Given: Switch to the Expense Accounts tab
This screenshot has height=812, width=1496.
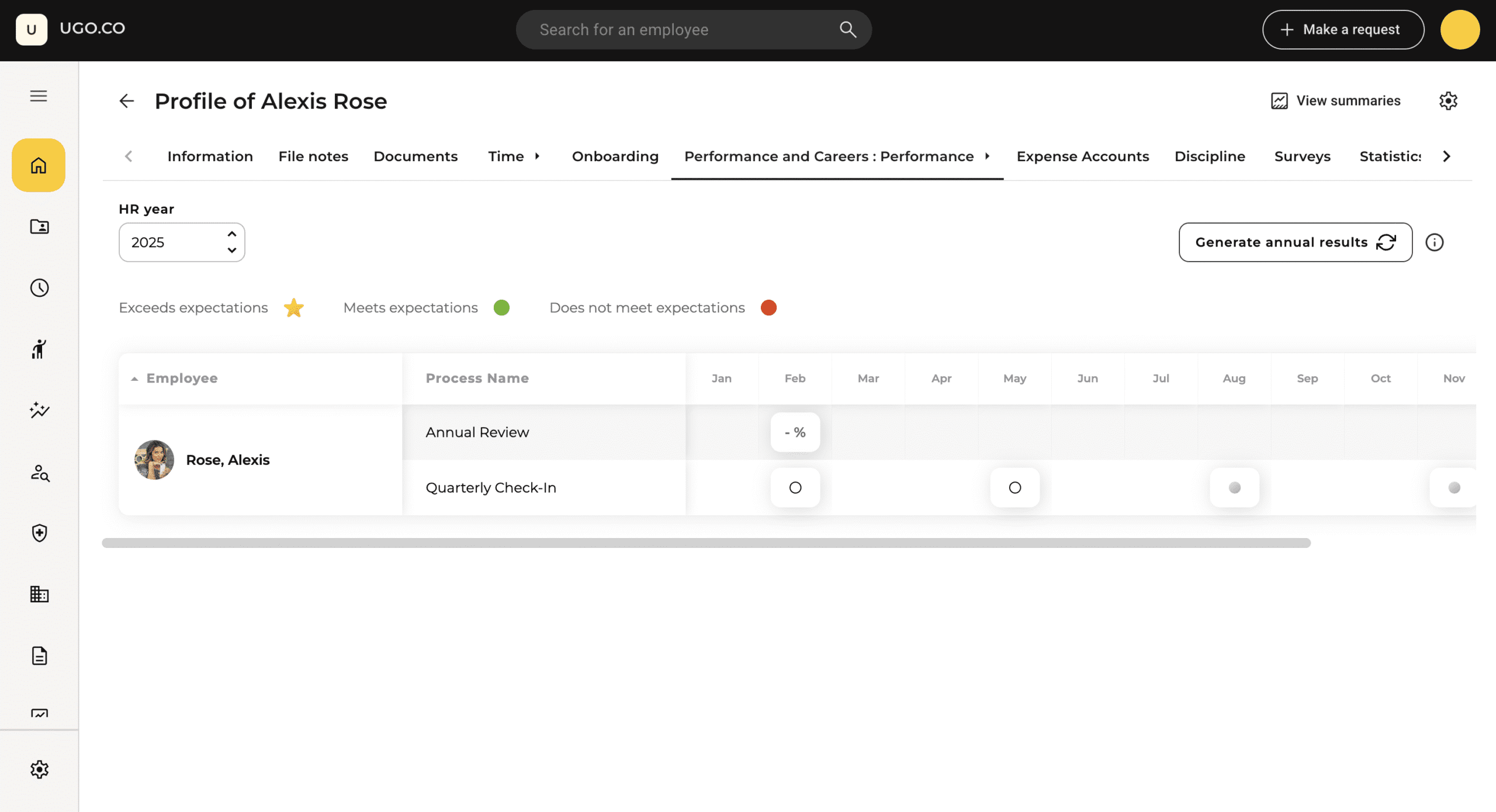Looking at the screenshot, I should pyautogui.click(x=1082, y=157).
